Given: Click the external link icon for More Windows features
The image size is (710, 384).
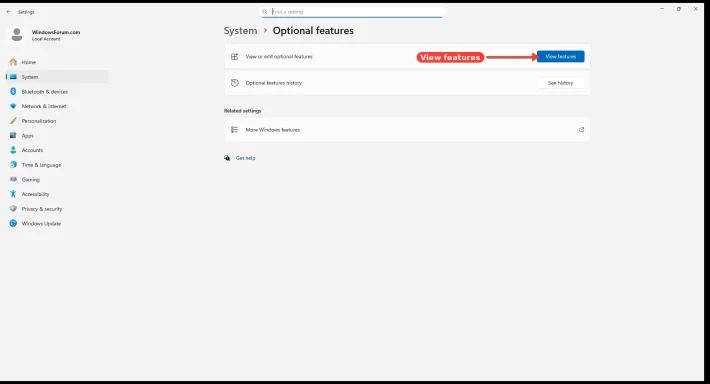Looking at the screenshot, I should 581,130.
